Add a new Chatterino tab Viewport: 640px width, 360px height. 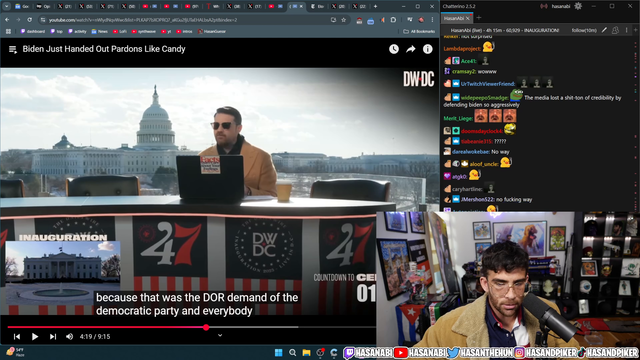[x=479, y=18]
